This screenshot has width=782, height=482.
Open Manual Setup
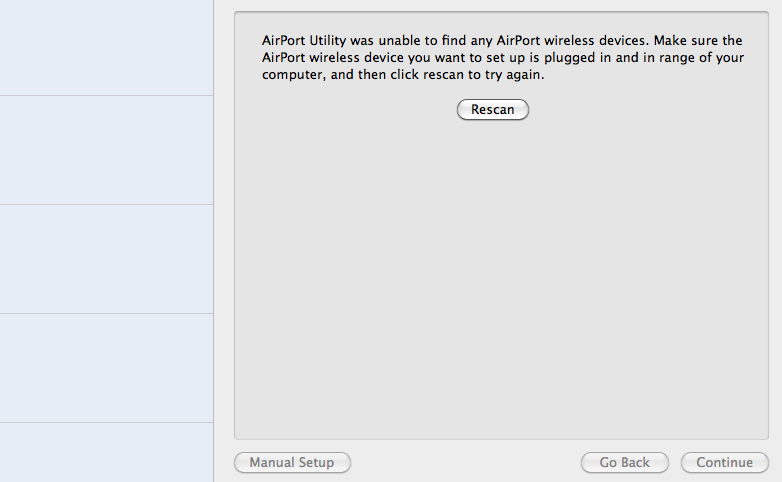point(292,463)
